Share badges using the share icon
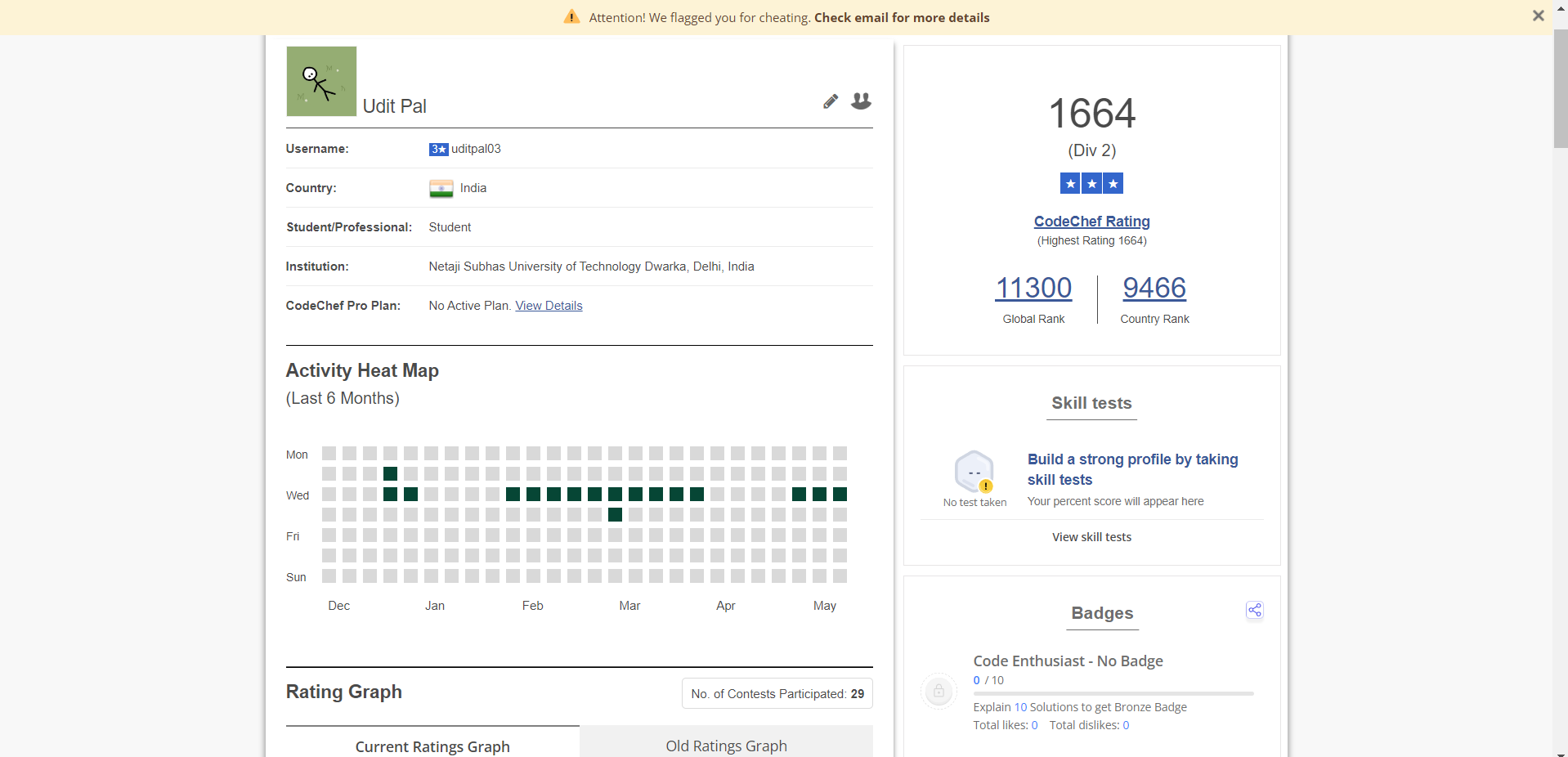 [x=1254, y=610]
